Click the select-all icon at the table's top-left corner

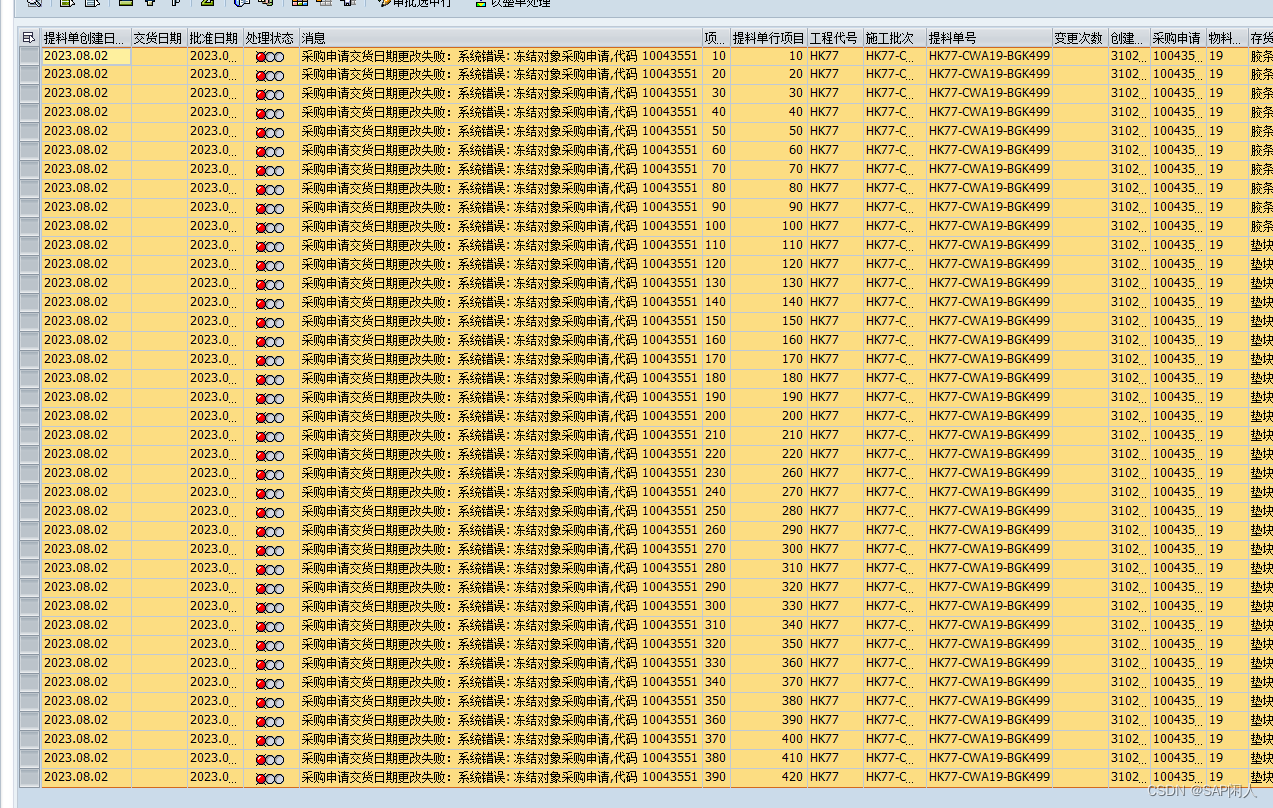28,37
